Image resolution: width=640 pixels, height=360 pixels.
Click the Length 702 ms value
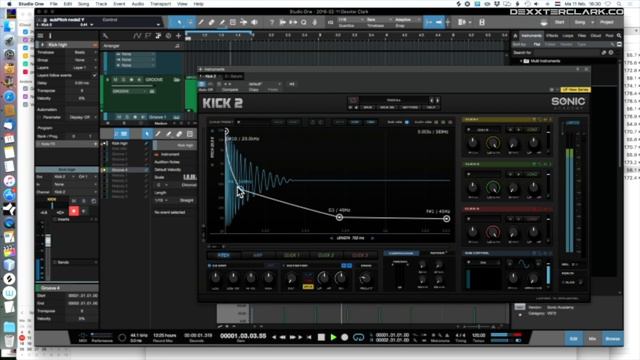tap(350, 238)
